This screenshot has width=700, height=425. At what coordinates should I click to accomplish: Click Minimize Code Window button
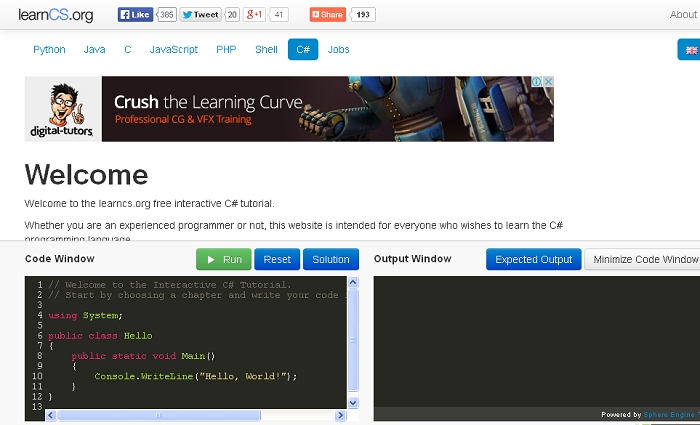(643, 259)
